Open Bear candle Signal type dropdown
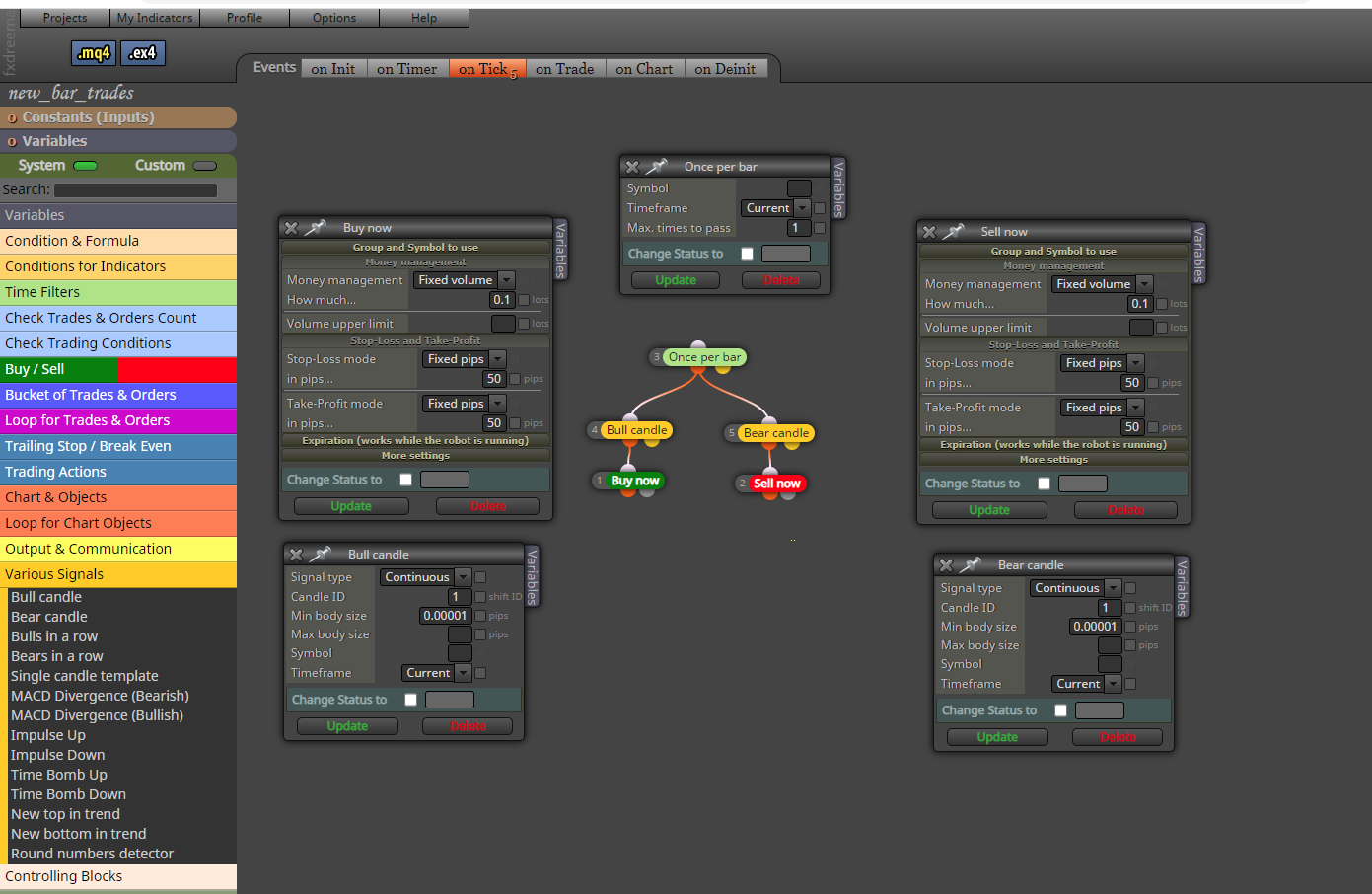This screenshot has width=1372, height=894. [1075, 588]
